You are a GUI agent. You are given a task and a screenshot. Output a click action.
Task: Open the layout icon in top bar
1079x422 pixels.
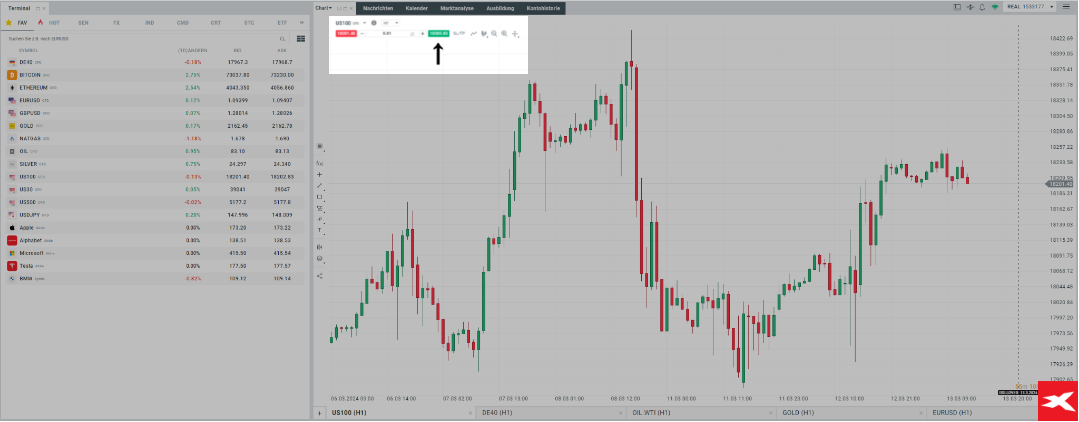tap(957, 7)
